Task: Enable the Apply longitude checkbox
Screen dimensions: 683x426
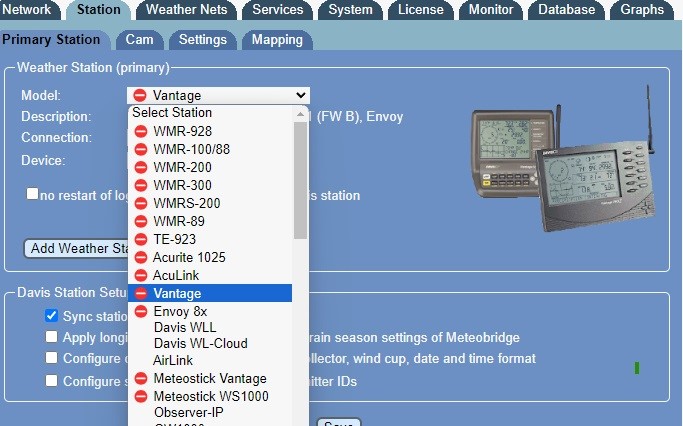Action: point(51,337)
